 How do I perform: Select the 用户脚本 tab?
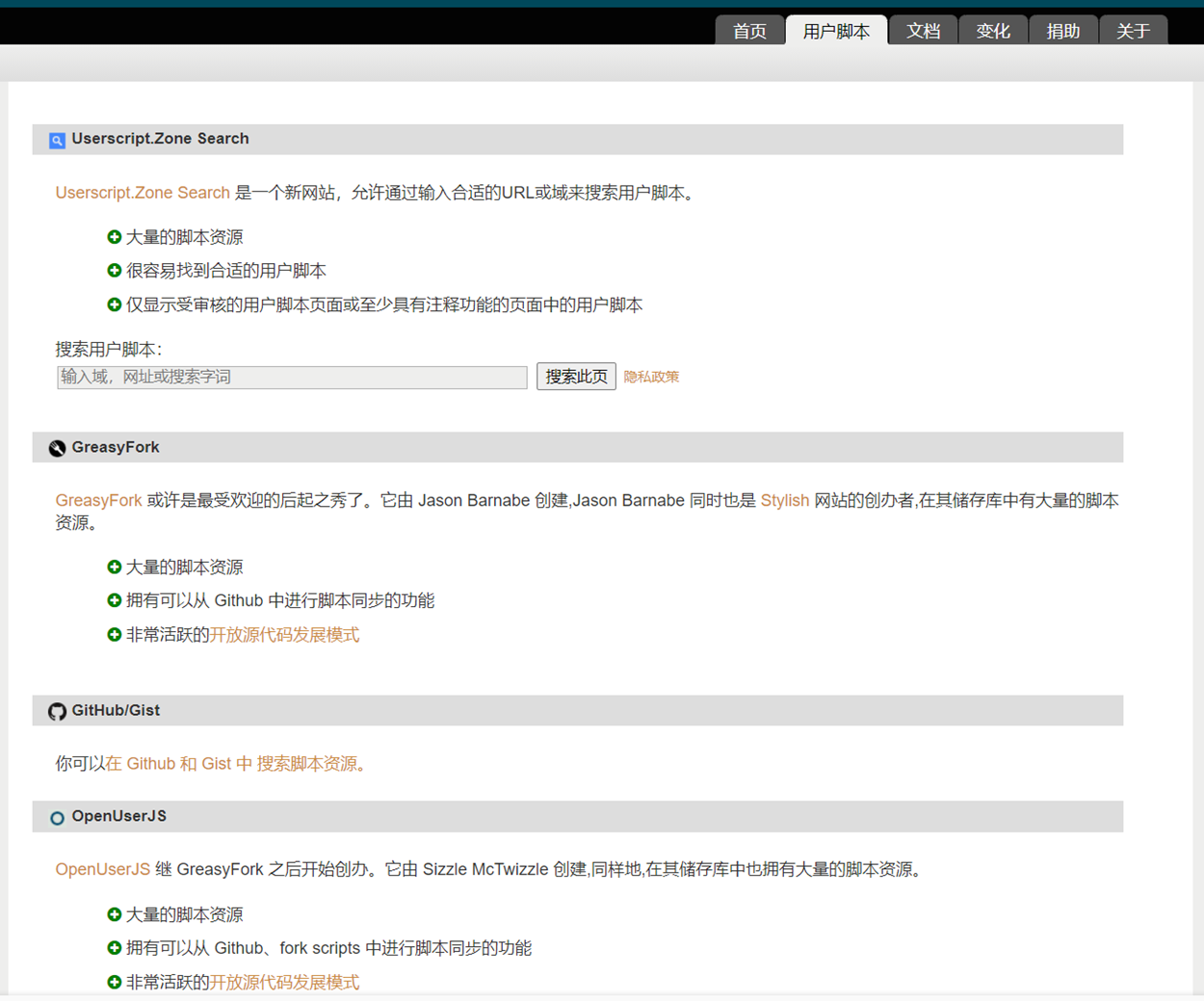[836, 31]
